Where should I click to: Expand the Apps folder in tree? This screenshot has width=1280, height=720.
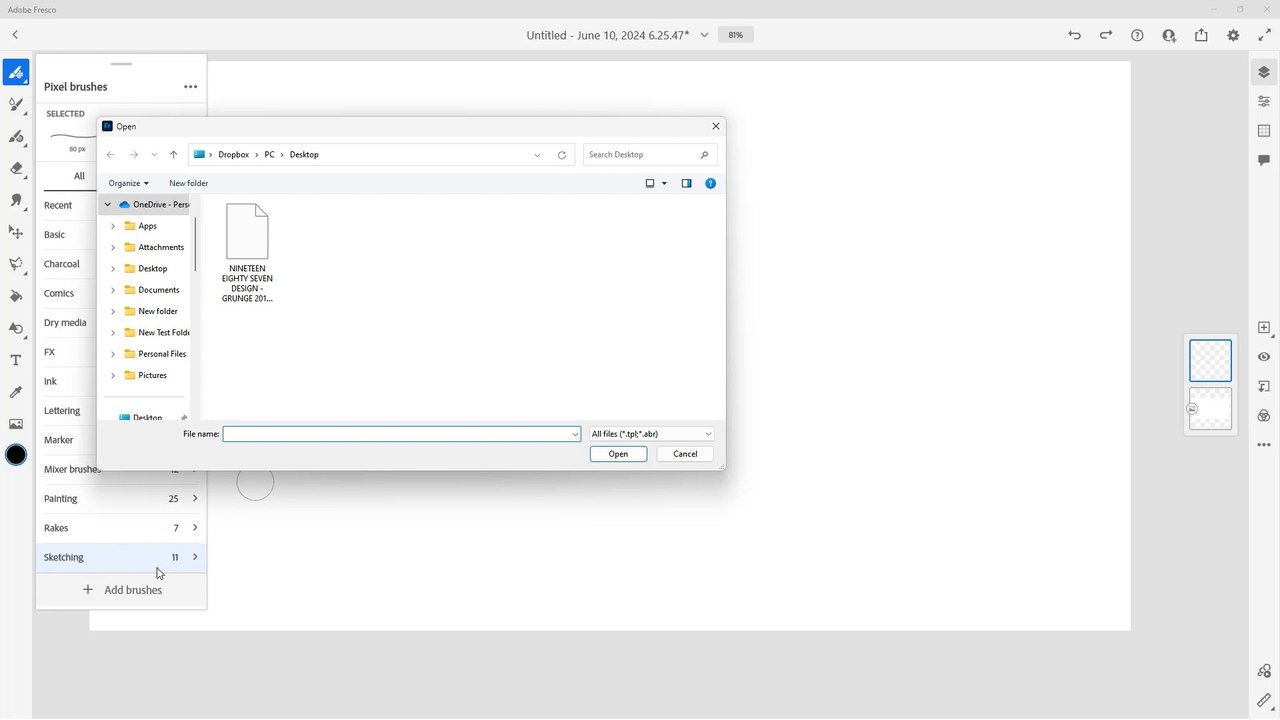point(113,226)
